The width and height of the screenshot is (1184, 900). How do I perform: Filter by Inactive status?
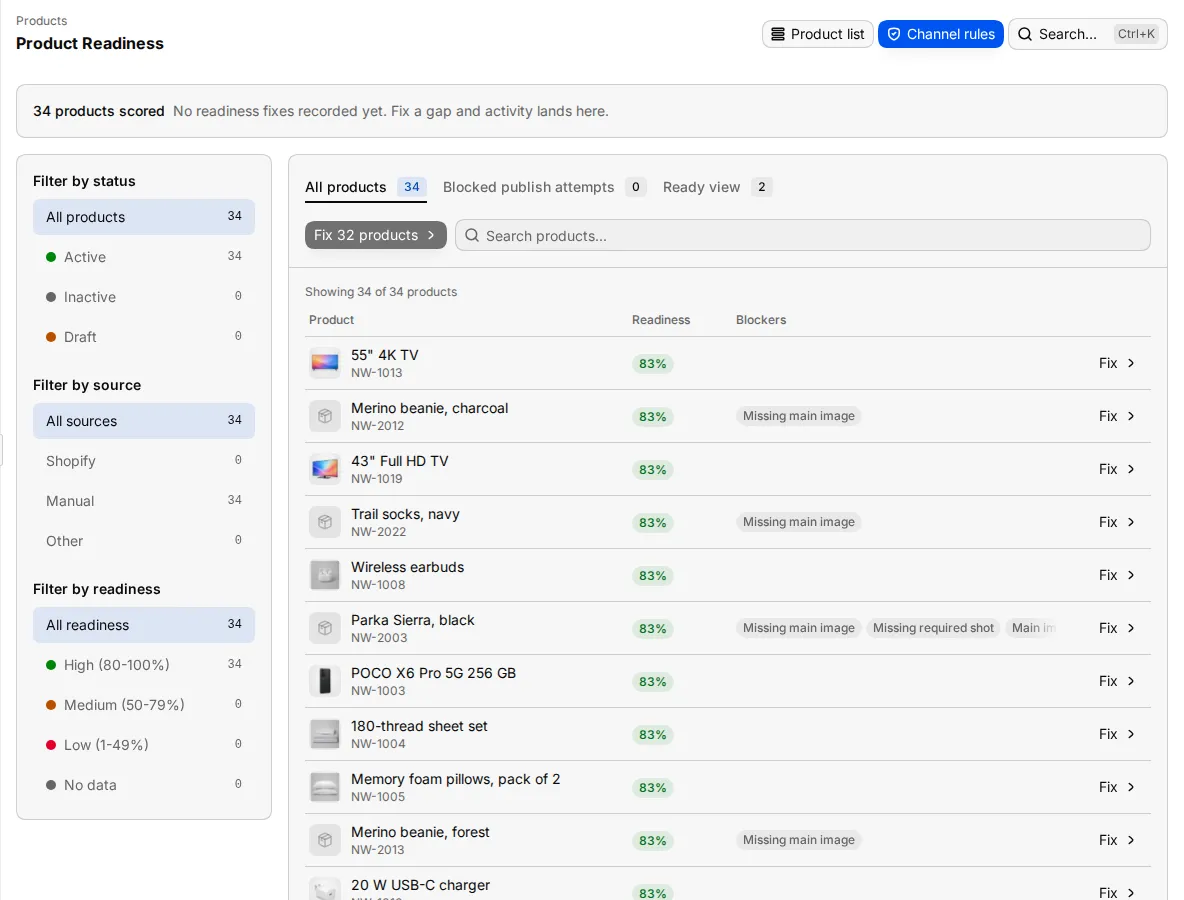(143, 297)
